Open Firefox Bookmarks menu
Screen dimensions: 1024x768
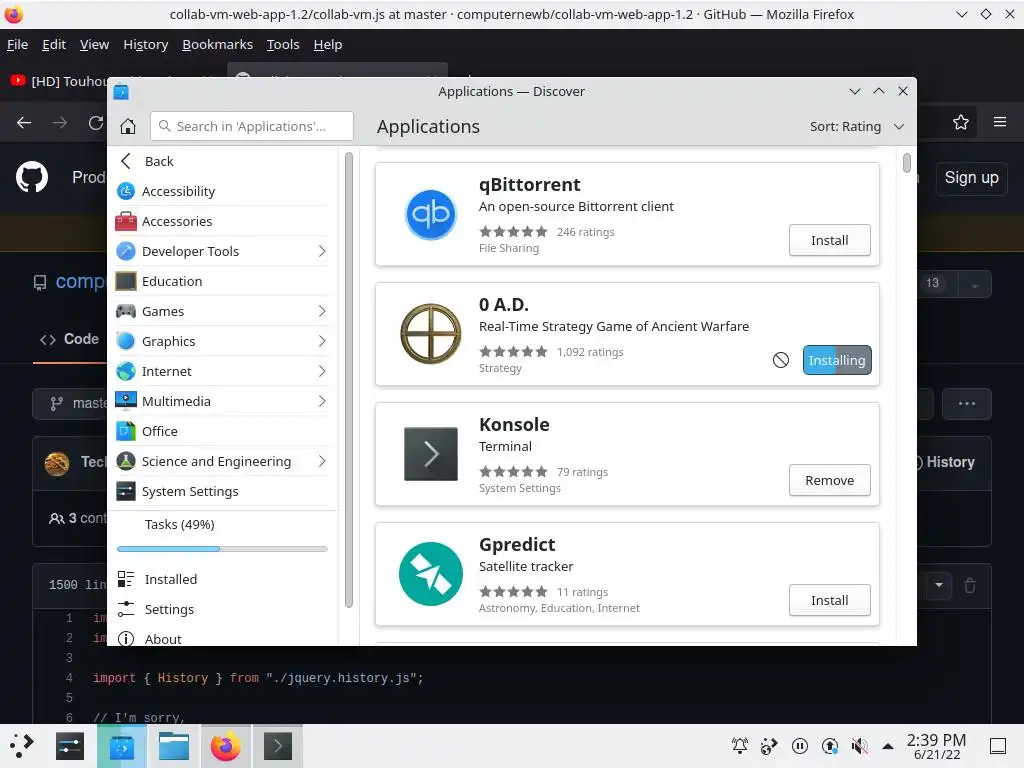point(217,44)
